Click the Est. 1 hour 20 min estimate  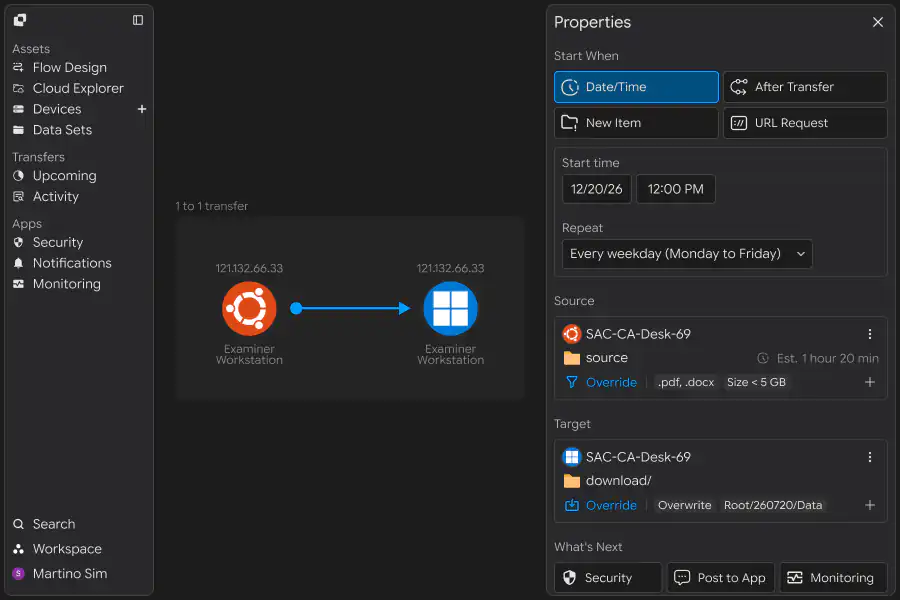pos(818,358)
